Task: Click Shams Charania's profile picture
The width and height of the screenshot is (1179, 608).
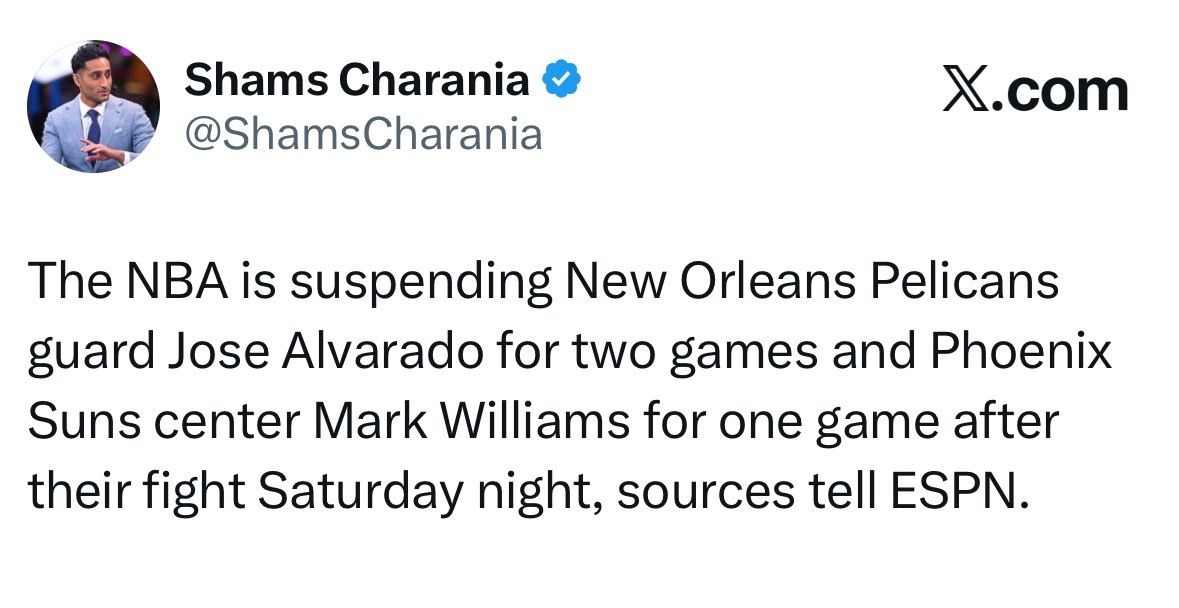Action: point(91,105)
